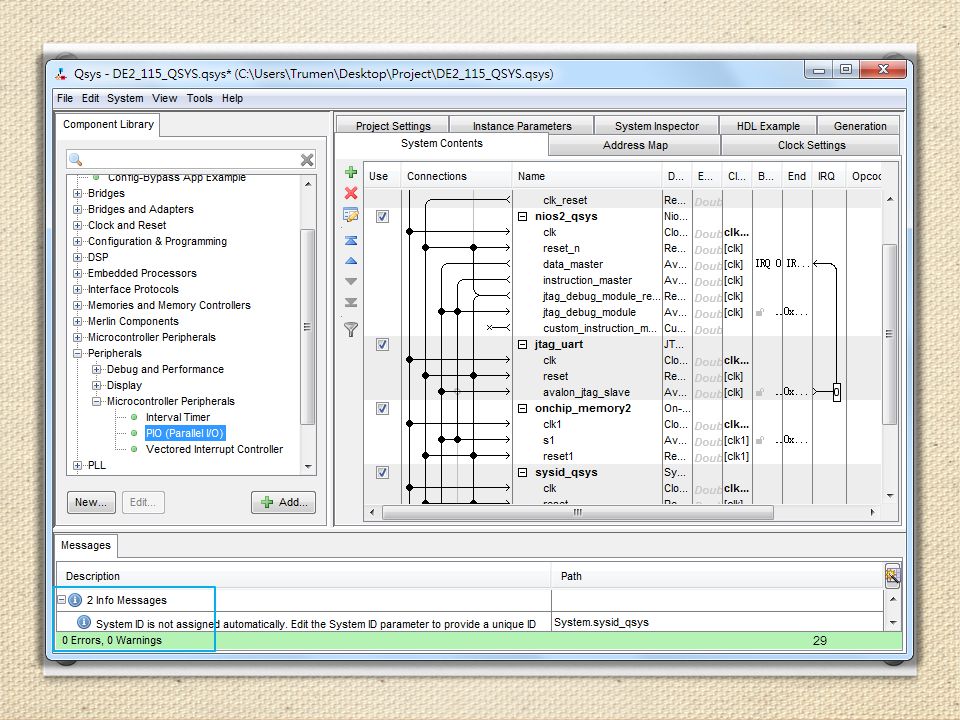Expand the Merlin Components node

[77, 321]
